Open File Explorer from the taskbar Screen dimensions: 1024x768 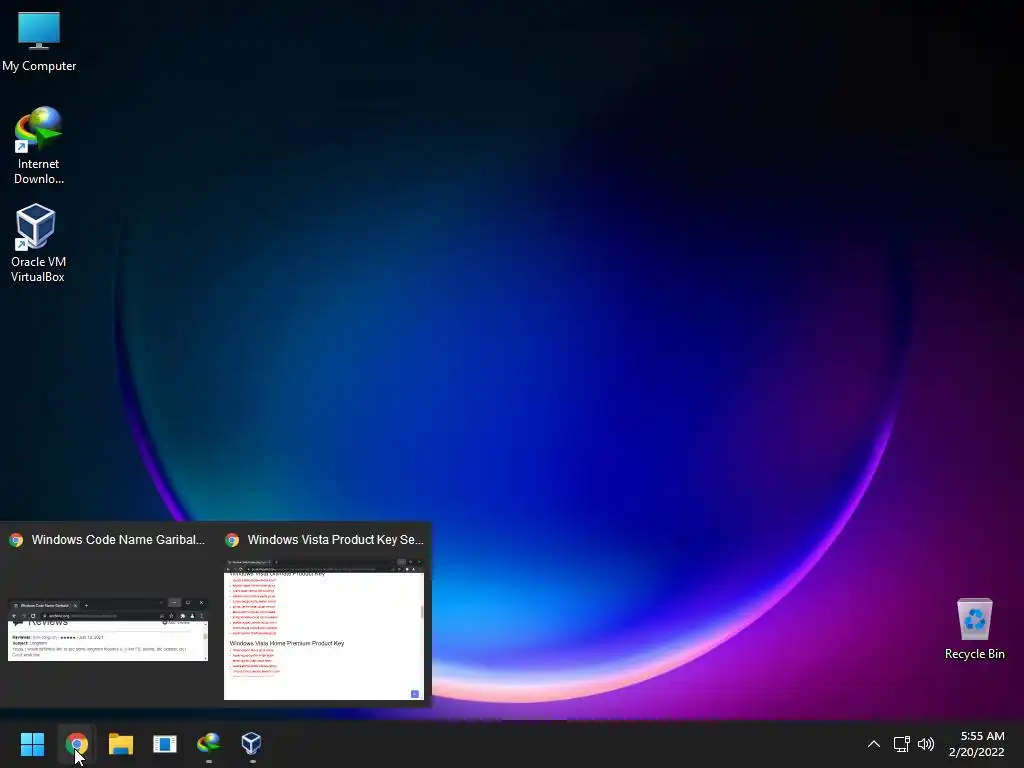coord(121,744)
